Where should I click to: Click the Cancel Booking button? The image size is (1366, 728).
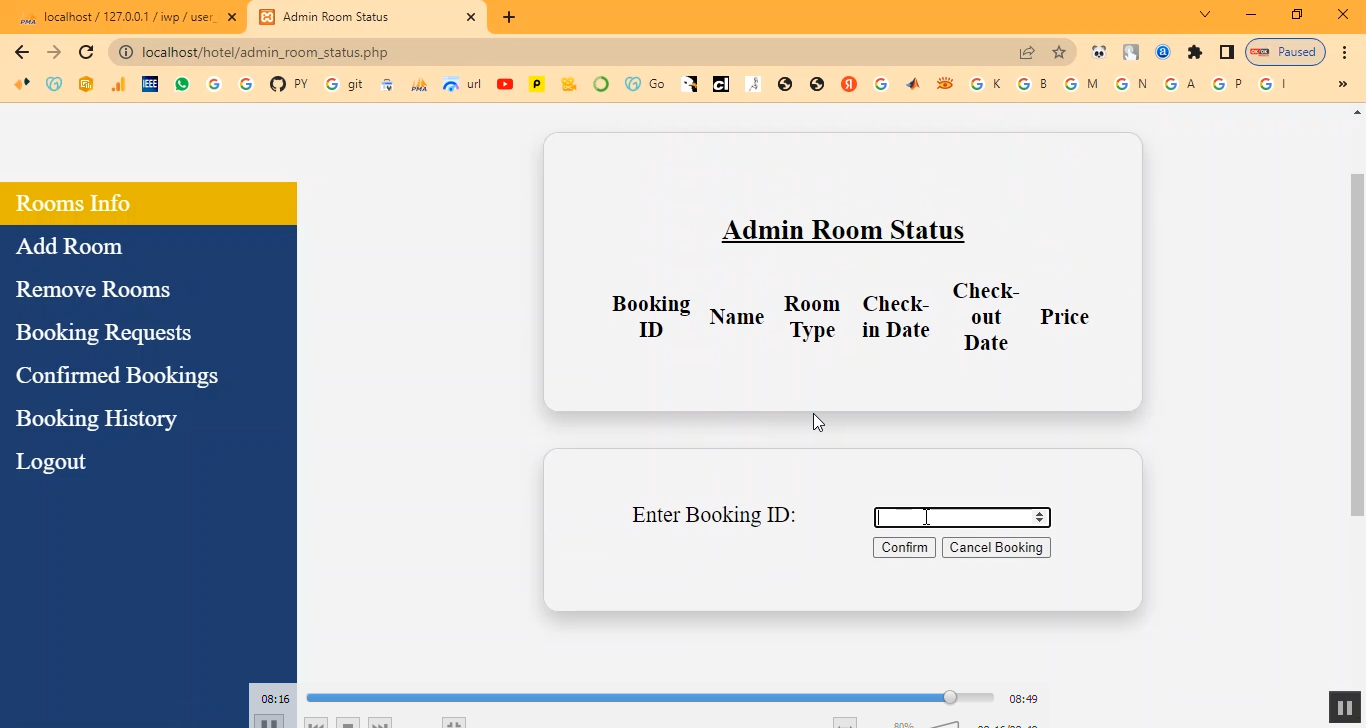tap(996, 548)
